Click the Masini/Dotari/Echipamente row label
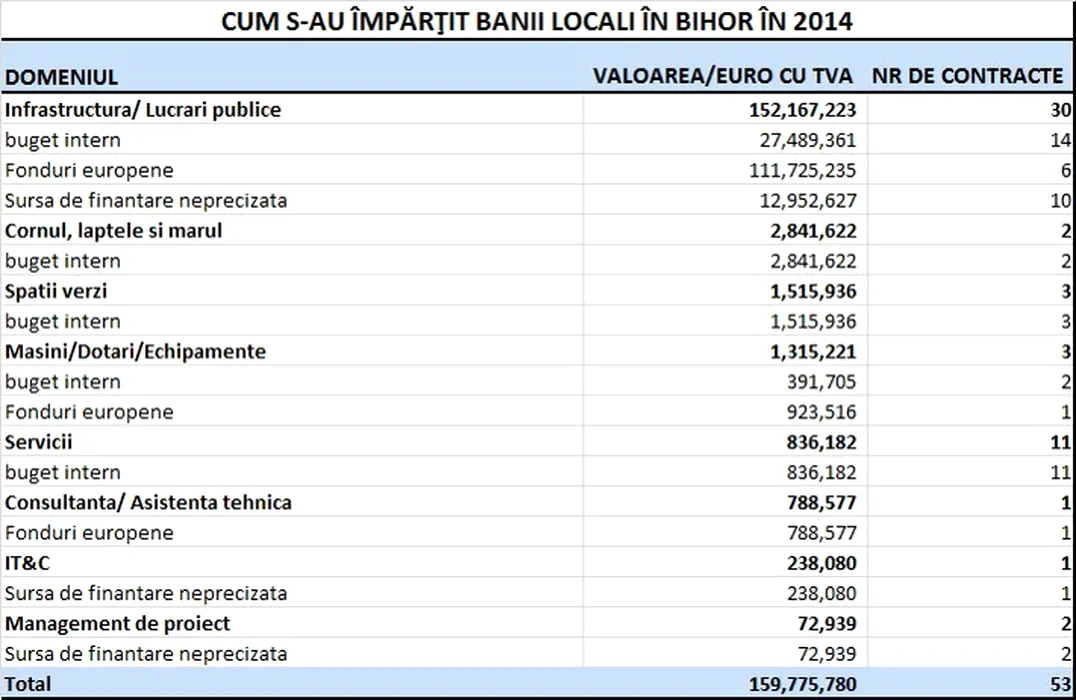 point(135,352)
